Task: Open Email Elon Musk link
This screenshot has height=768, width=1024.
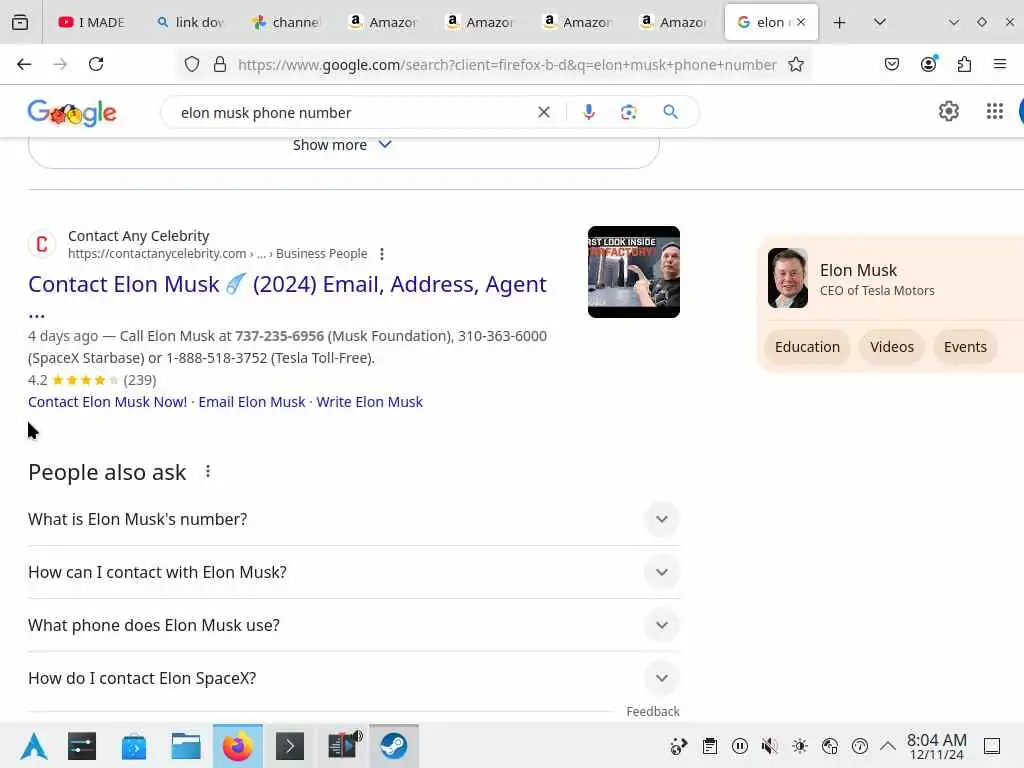Action: point(251,402)
